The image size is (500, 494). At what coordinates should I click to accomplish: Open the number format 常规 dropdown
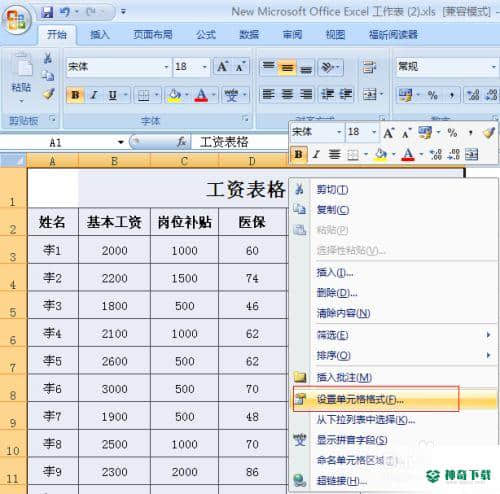point(494,67)
